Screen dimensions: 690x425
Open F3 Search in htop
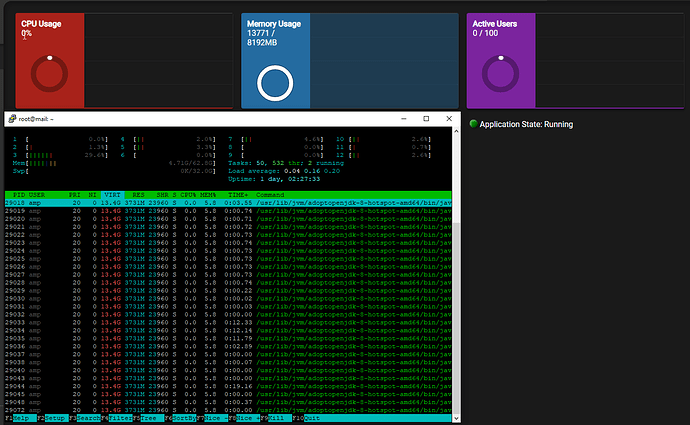85,418
